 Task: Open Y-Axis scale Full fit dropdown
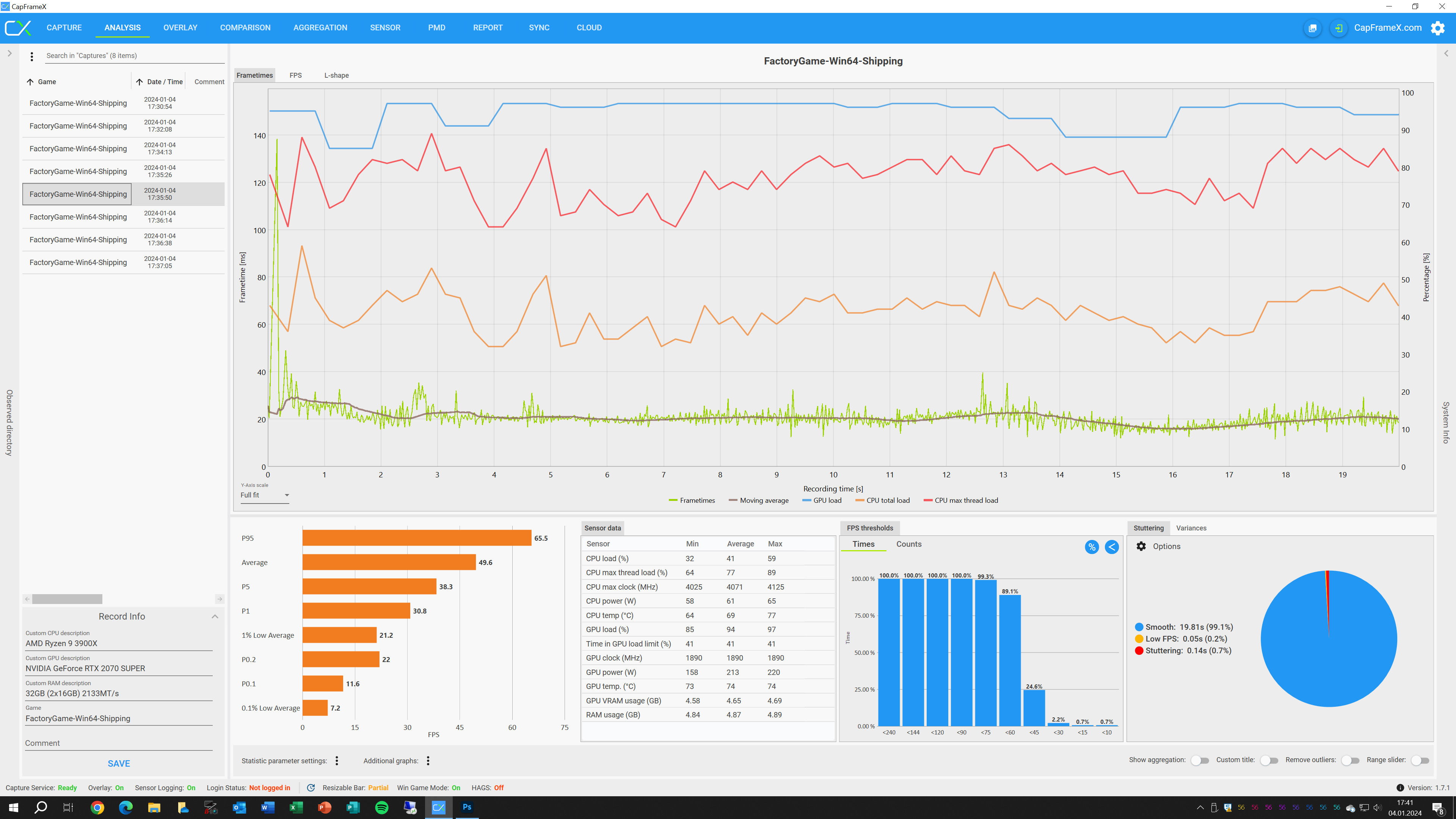point(265,495)
